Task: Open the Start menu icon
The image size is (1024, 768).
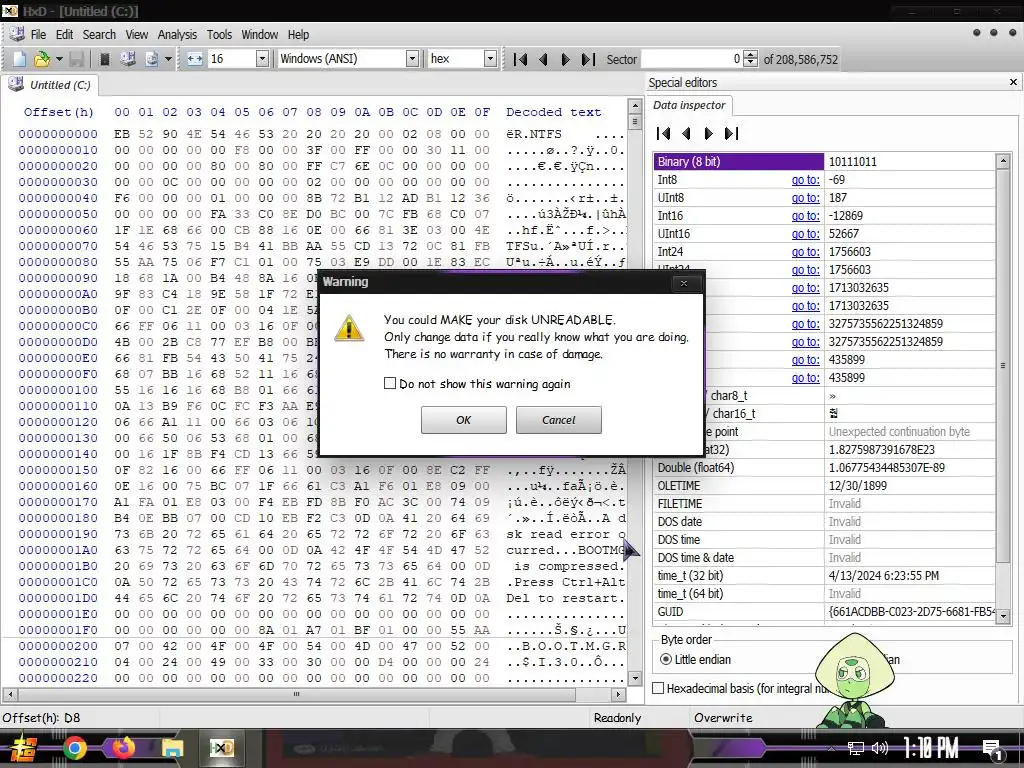Action: click(23, 748)
